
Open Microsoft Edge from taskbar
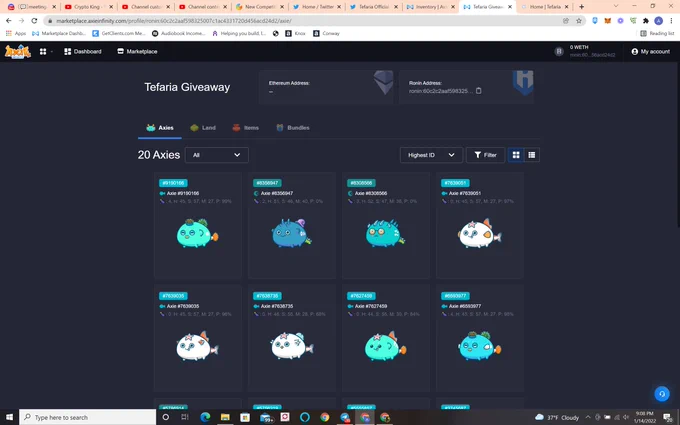click(205, 417)
